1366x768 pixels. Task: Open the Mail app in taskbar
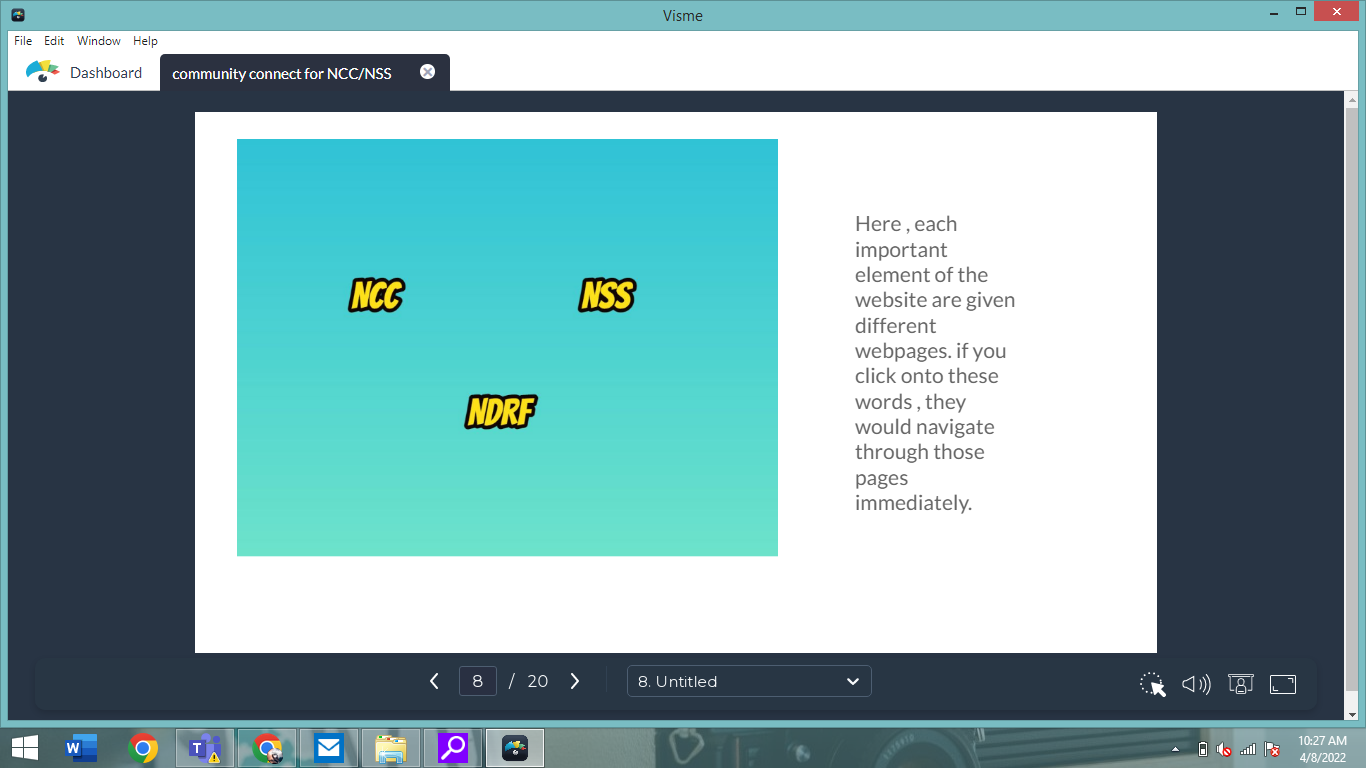pos(328,748)
